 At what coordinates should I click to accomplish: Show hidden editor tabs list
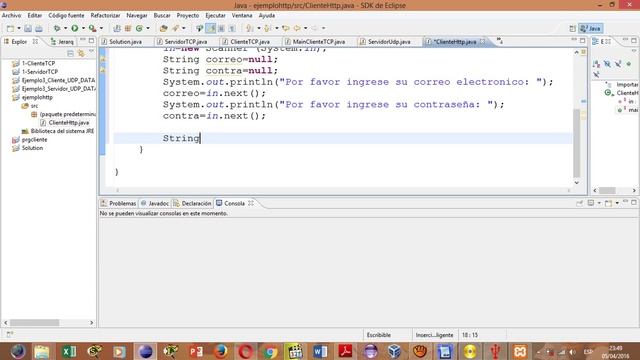[500, 41]
